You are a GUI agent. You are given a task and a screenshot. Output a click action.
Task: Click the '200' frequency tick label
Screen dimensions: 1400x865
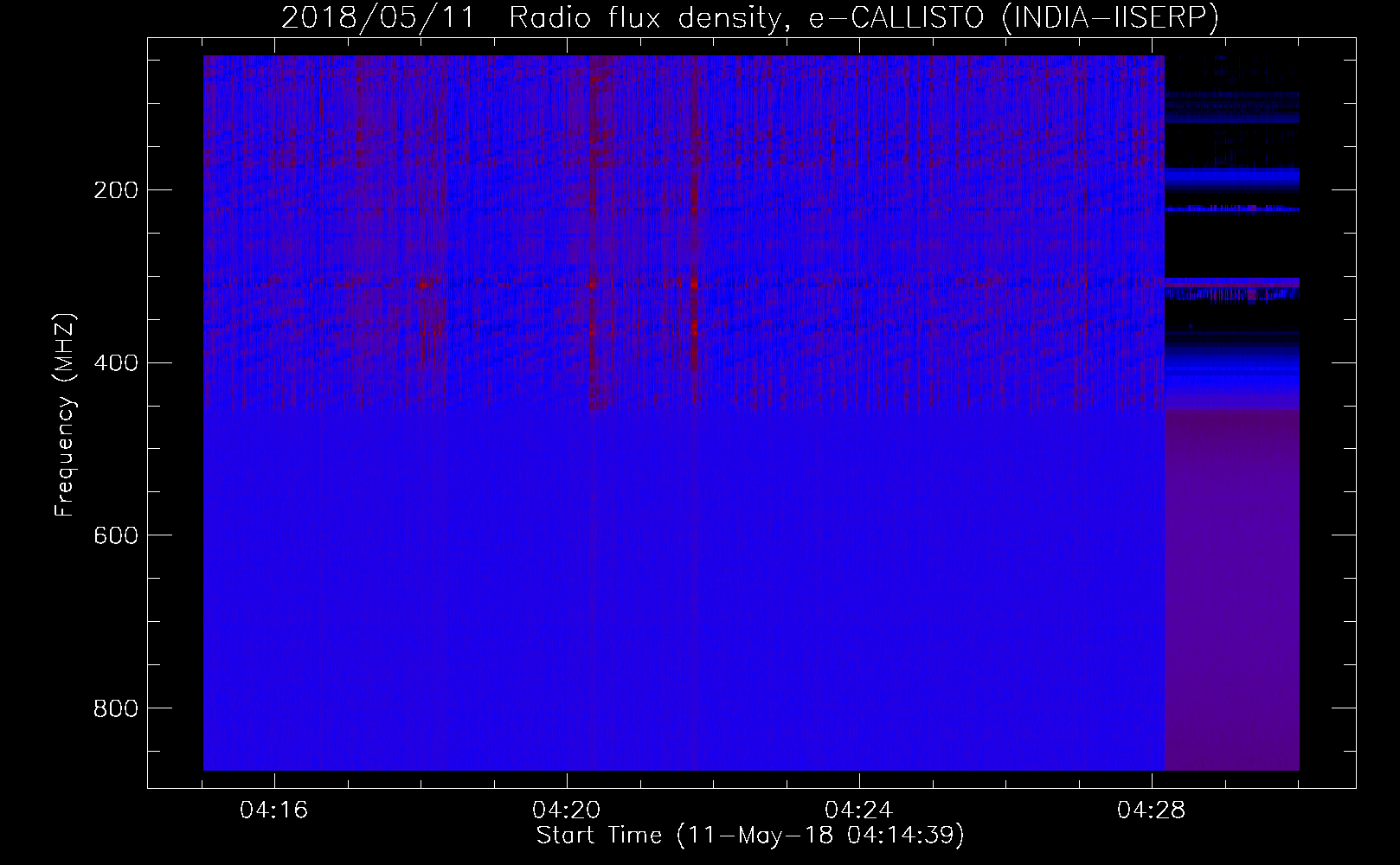click(115, 190)
